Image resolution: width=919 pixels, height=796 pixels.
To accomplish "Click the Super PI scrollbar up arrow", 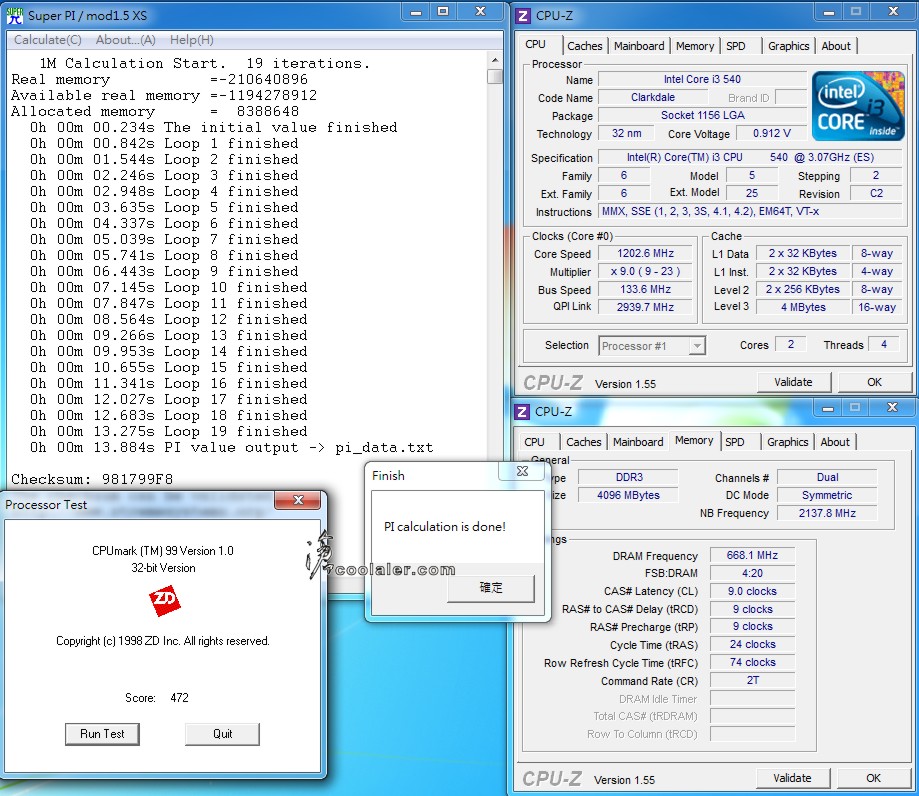I will (495, 60).
